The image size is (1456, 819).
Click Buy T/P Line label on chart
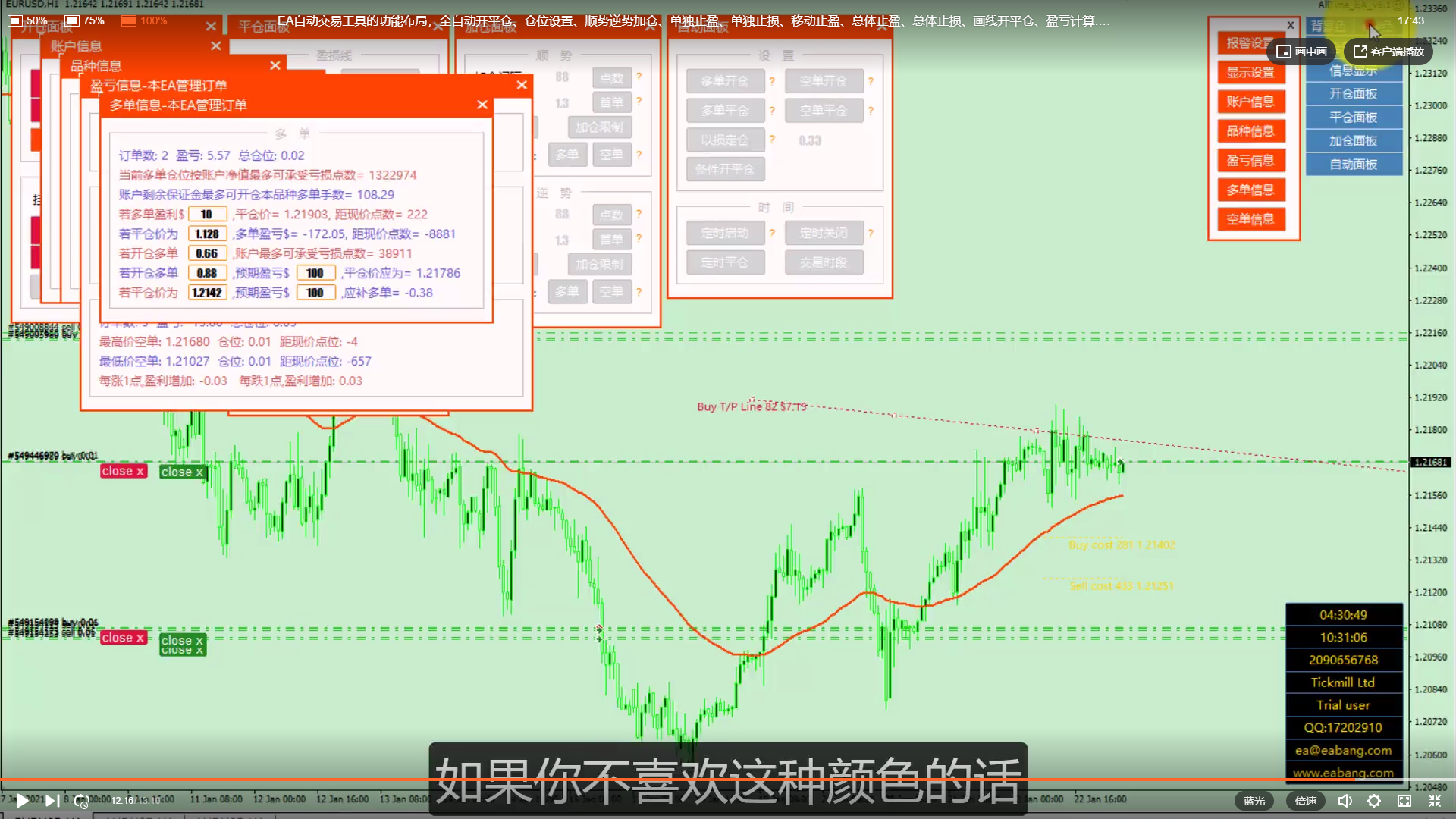tap(752, 407)
